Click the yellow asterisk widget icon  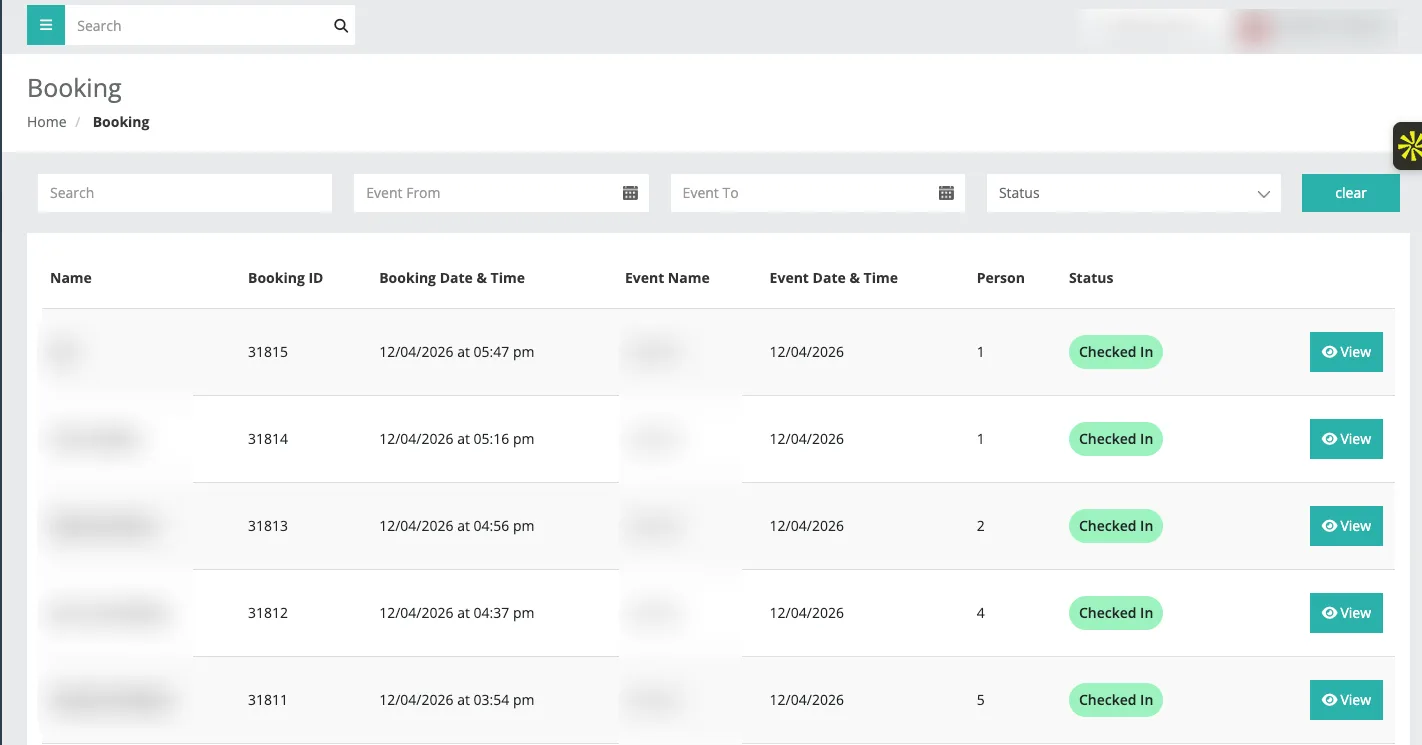[x=1409, y=147]
